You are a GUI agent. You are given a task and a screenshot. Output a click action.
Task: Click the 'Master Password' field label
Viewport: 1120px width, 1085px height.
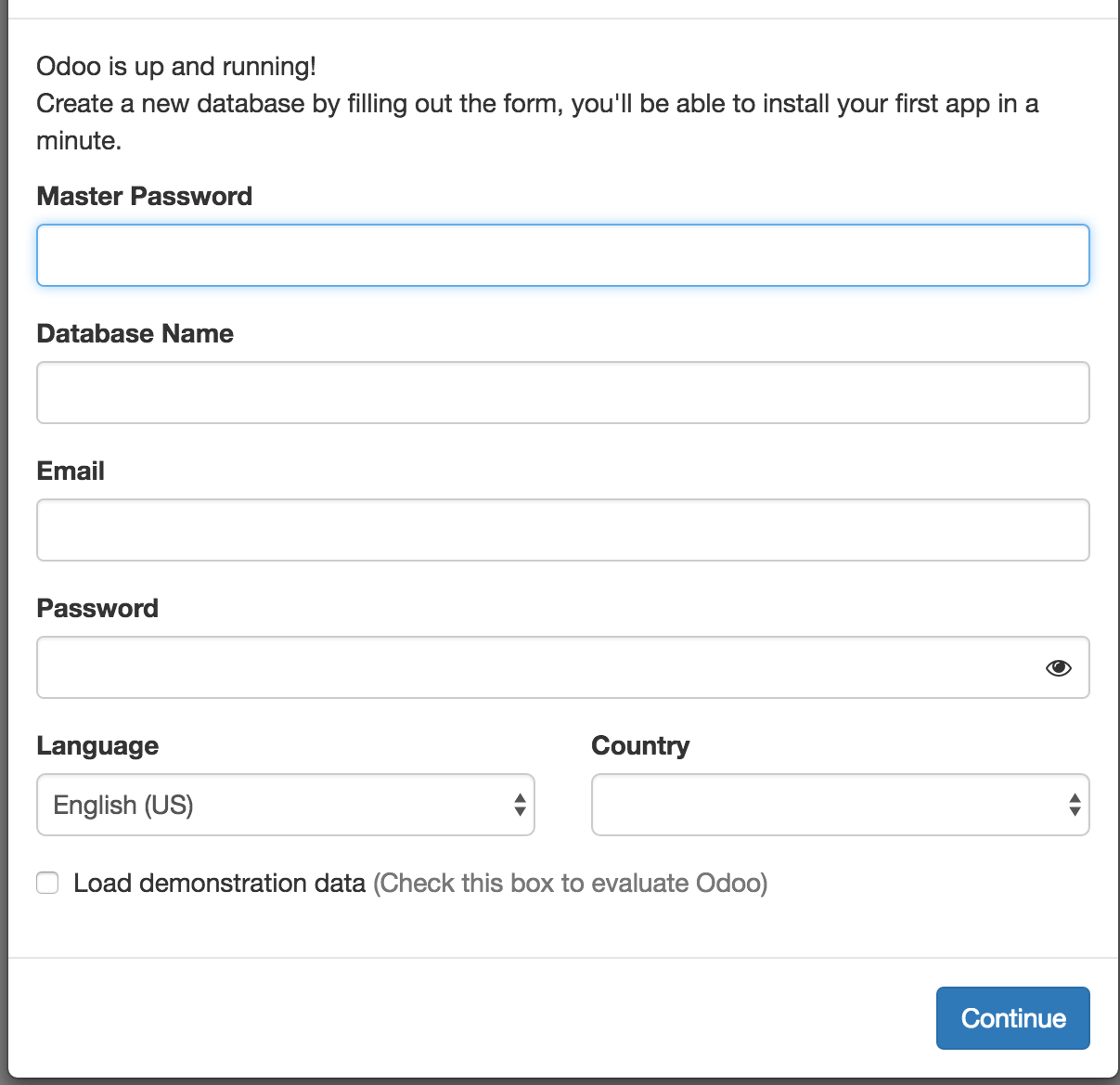point(144,196)
